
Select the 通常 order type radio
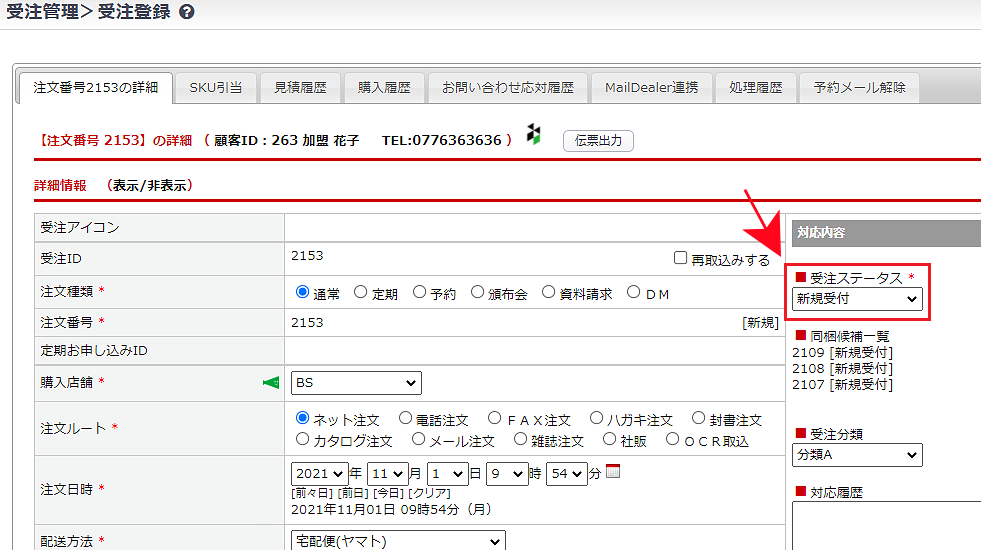coord(302,292)
